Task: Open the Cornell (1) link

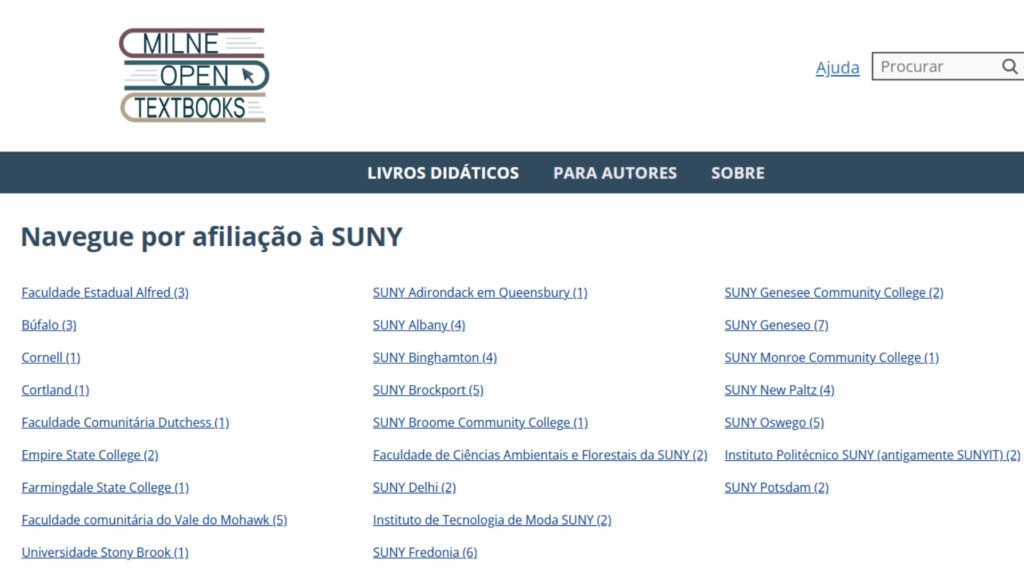Action: click(x=51, y=358)
